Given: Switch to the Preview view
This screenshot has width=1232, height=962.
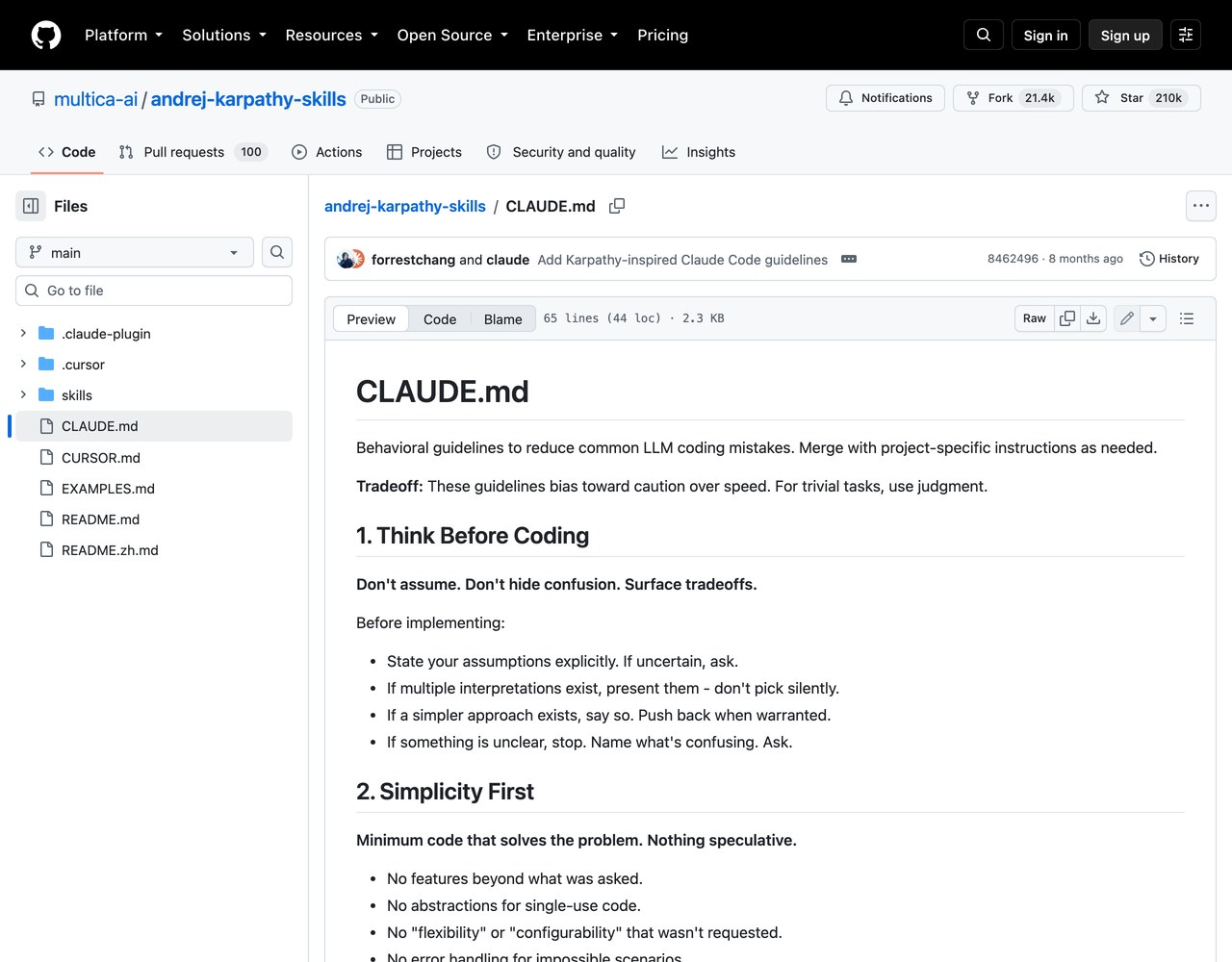Looking at the screenshot, I should click(371, 318).
